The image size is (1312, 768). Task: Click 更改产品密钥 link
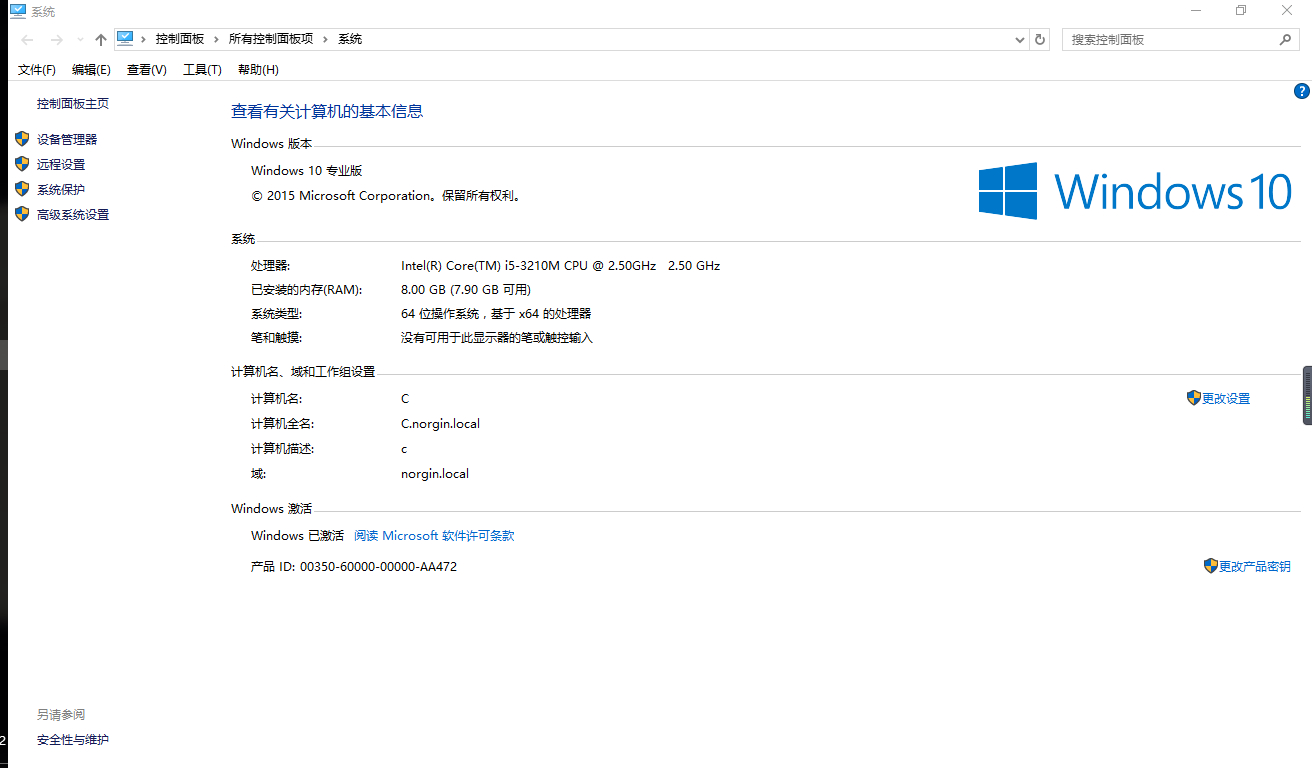1255,567
